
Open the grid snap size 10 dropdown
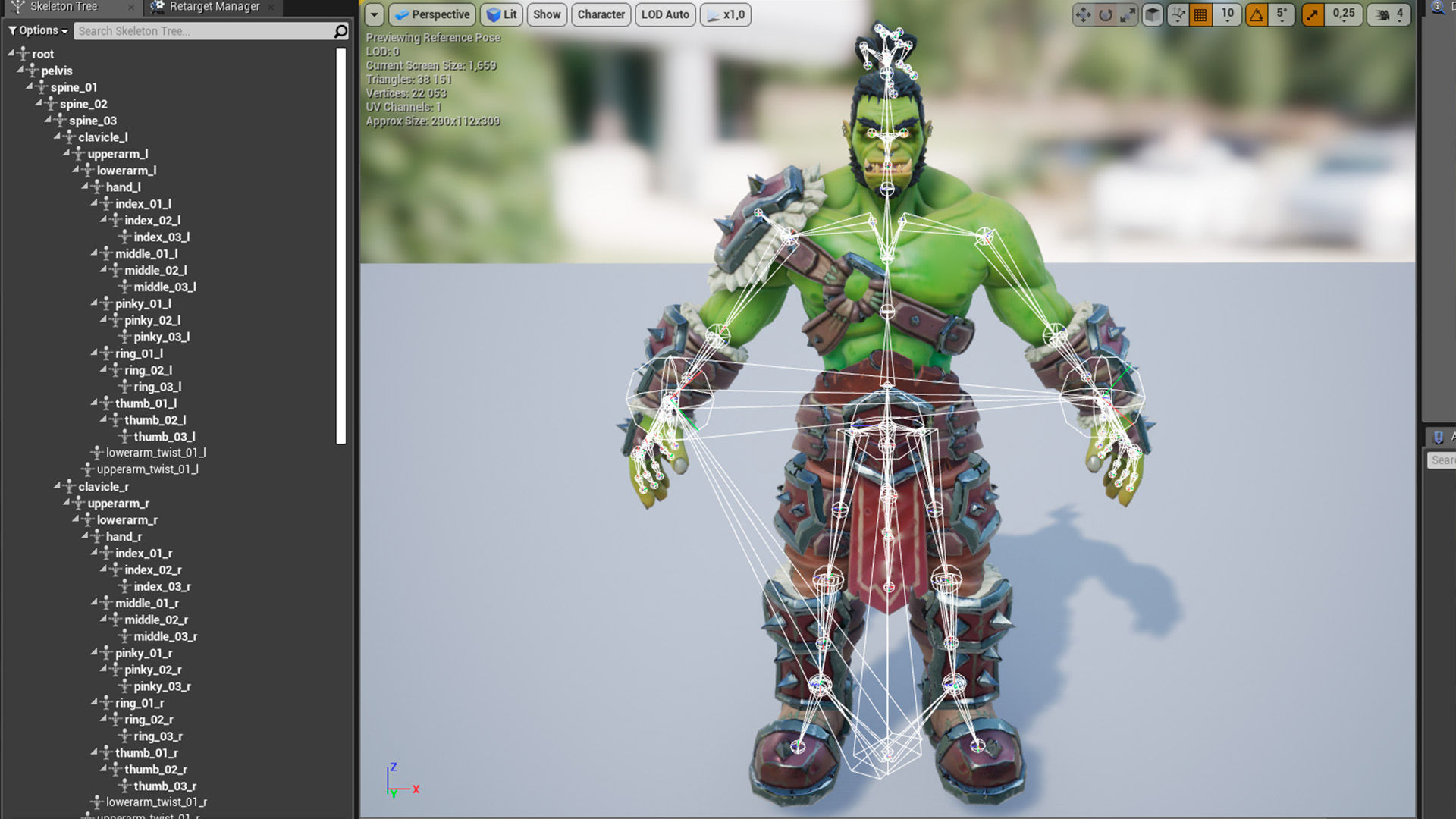pyautogui.click(x=1227, y=14)
